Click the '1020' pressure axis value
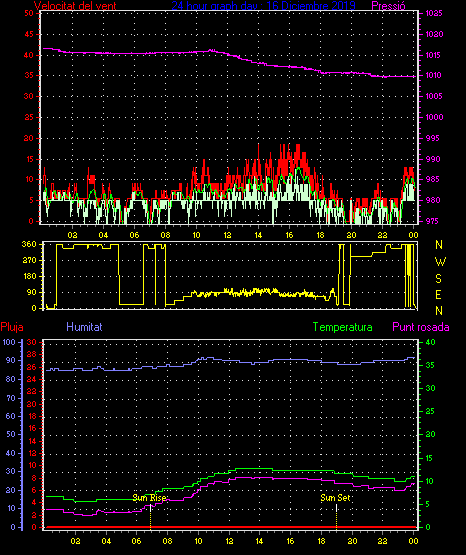The width and height of the screenshot is (466, 555). 434,34
